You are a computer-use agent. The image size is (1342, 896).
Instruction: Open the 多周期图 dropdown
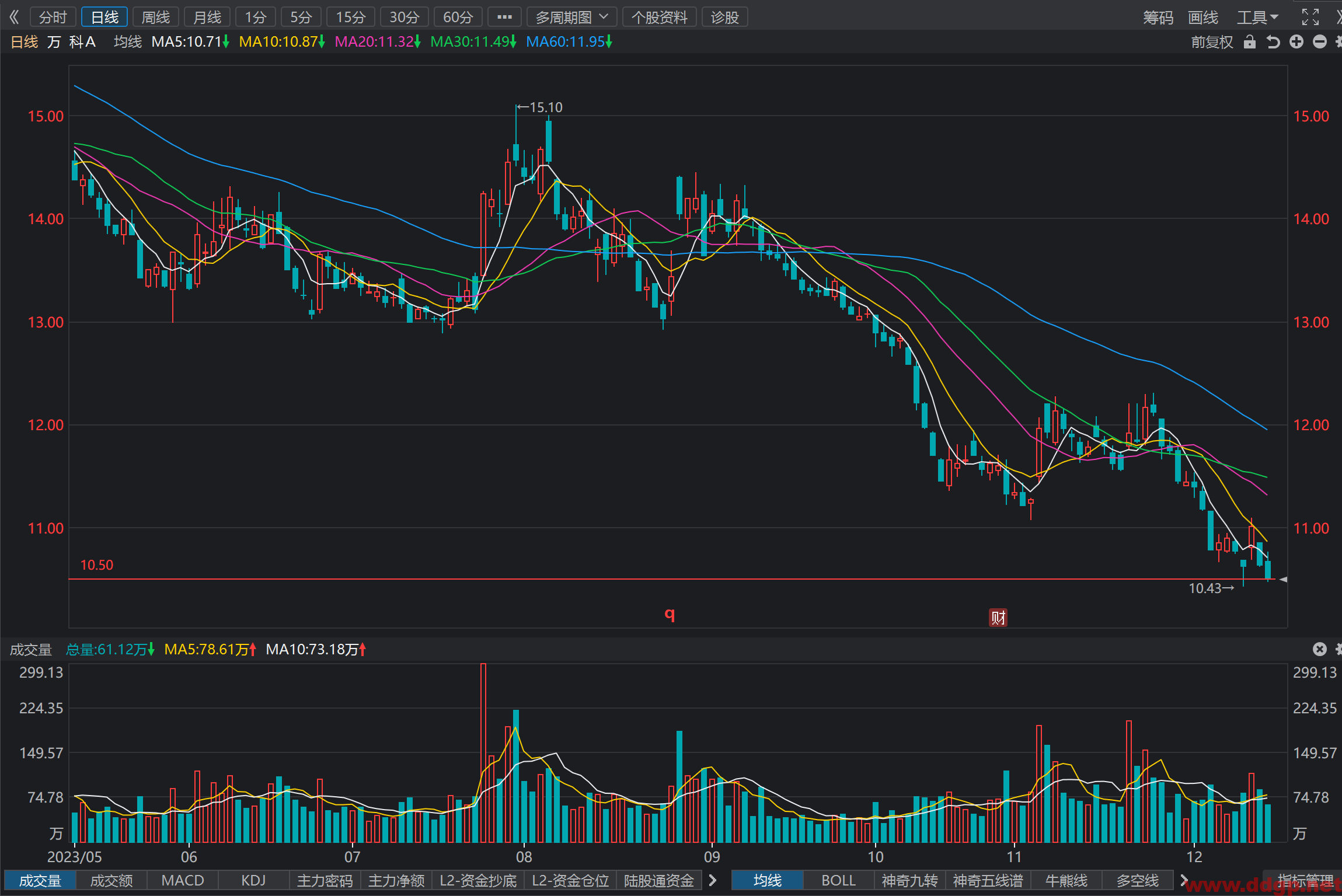click(571, 17)
